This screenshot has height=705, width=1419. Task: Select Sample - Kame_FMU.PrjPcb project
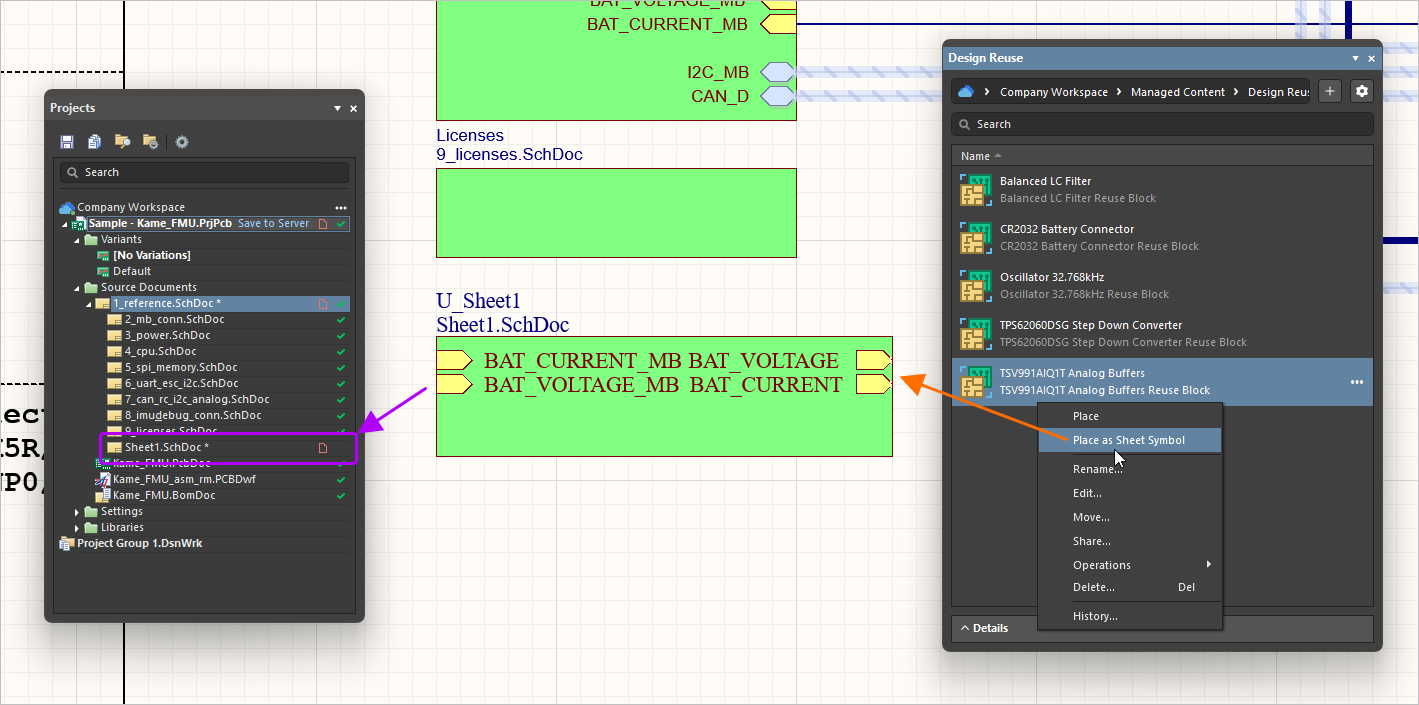pos(160,223)
